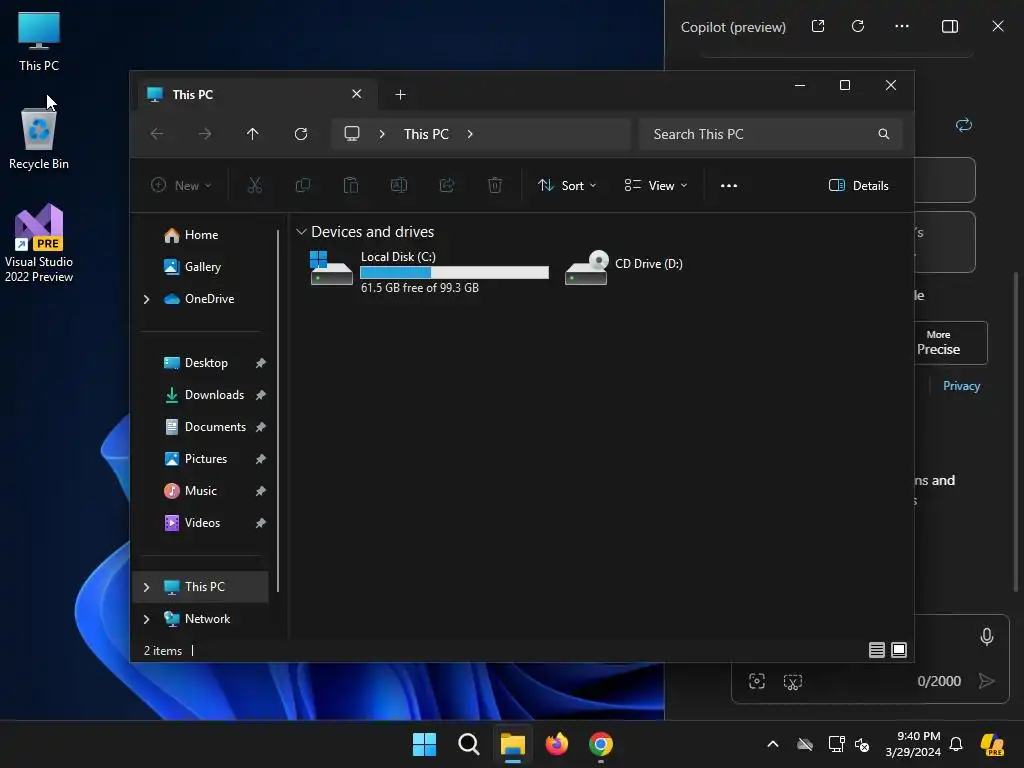
Task: Click the chevron before This PC in address bar
Action: coord(382,134)
